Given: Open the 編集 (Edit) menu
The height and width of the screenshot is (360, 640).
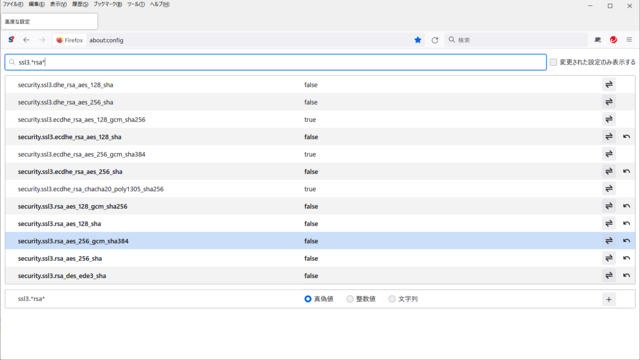Looking at the screenshot, I should [x=37, y=4].
